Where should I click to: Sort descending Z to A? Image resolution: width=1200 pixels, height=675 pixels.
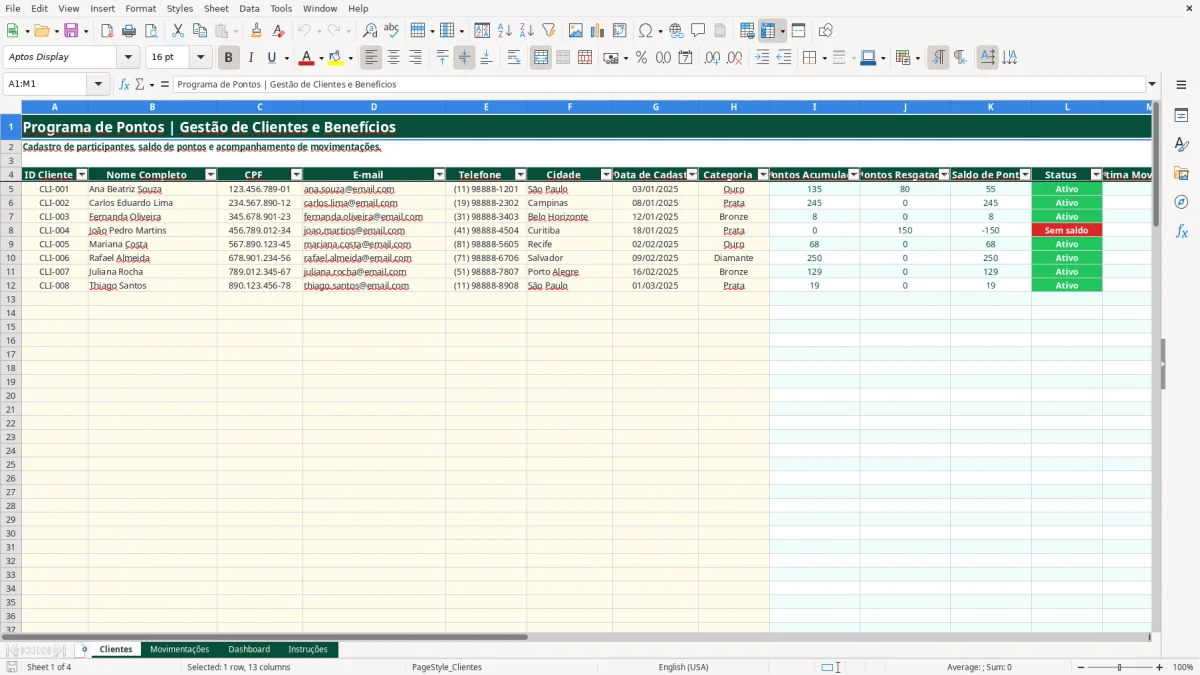coord(526,31)
